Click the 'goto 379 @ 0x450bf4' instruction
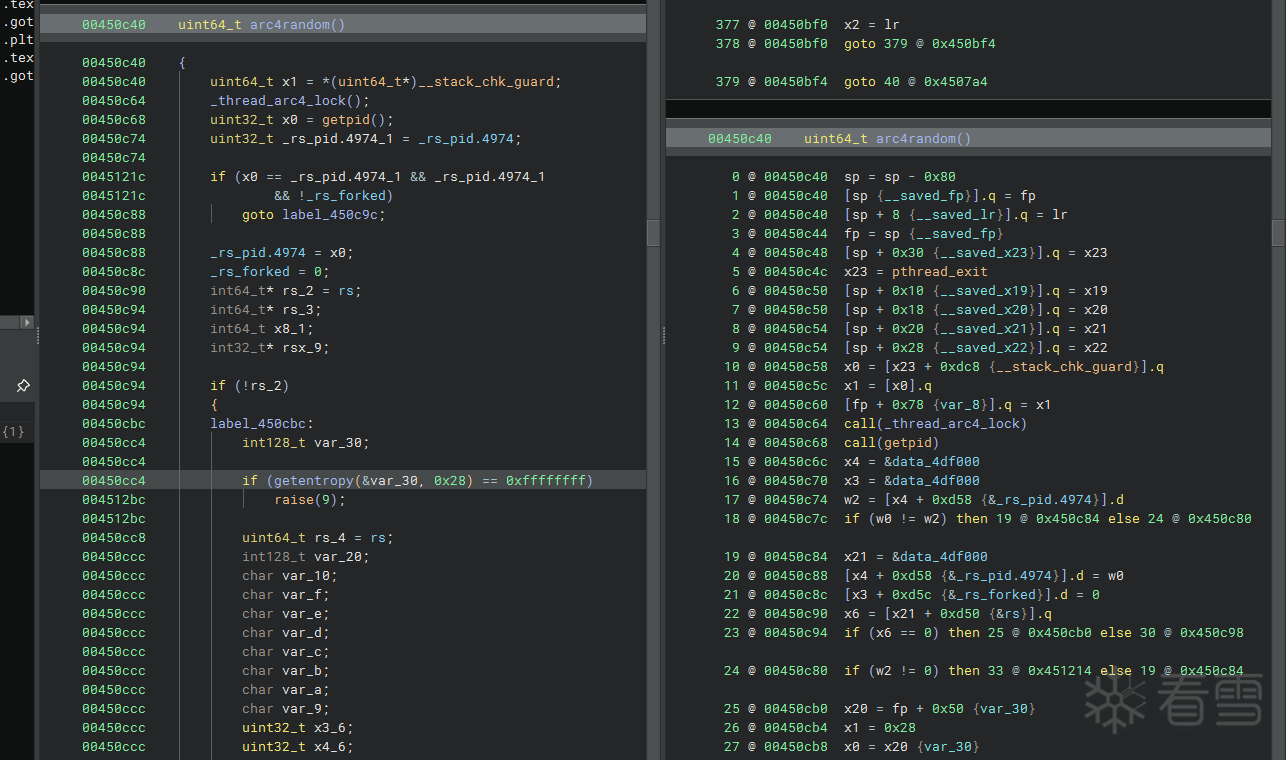1286x760 pixels. coord(920,44)
